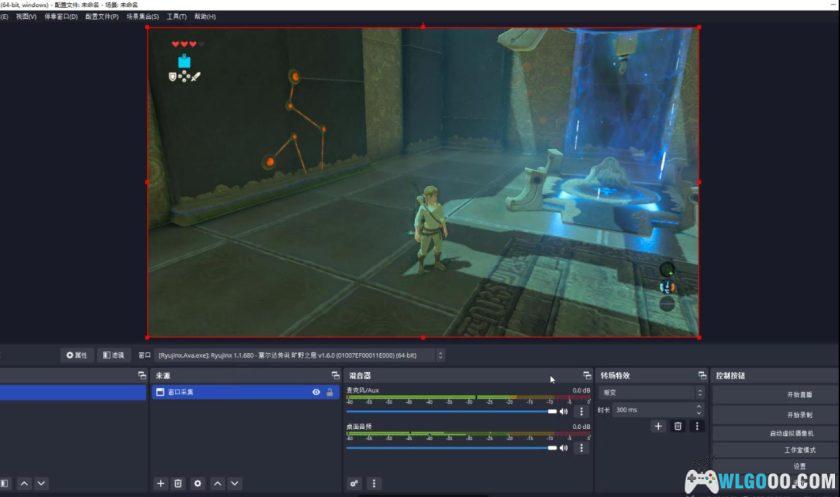Open the 视图(V) menu

click(26, 17)
